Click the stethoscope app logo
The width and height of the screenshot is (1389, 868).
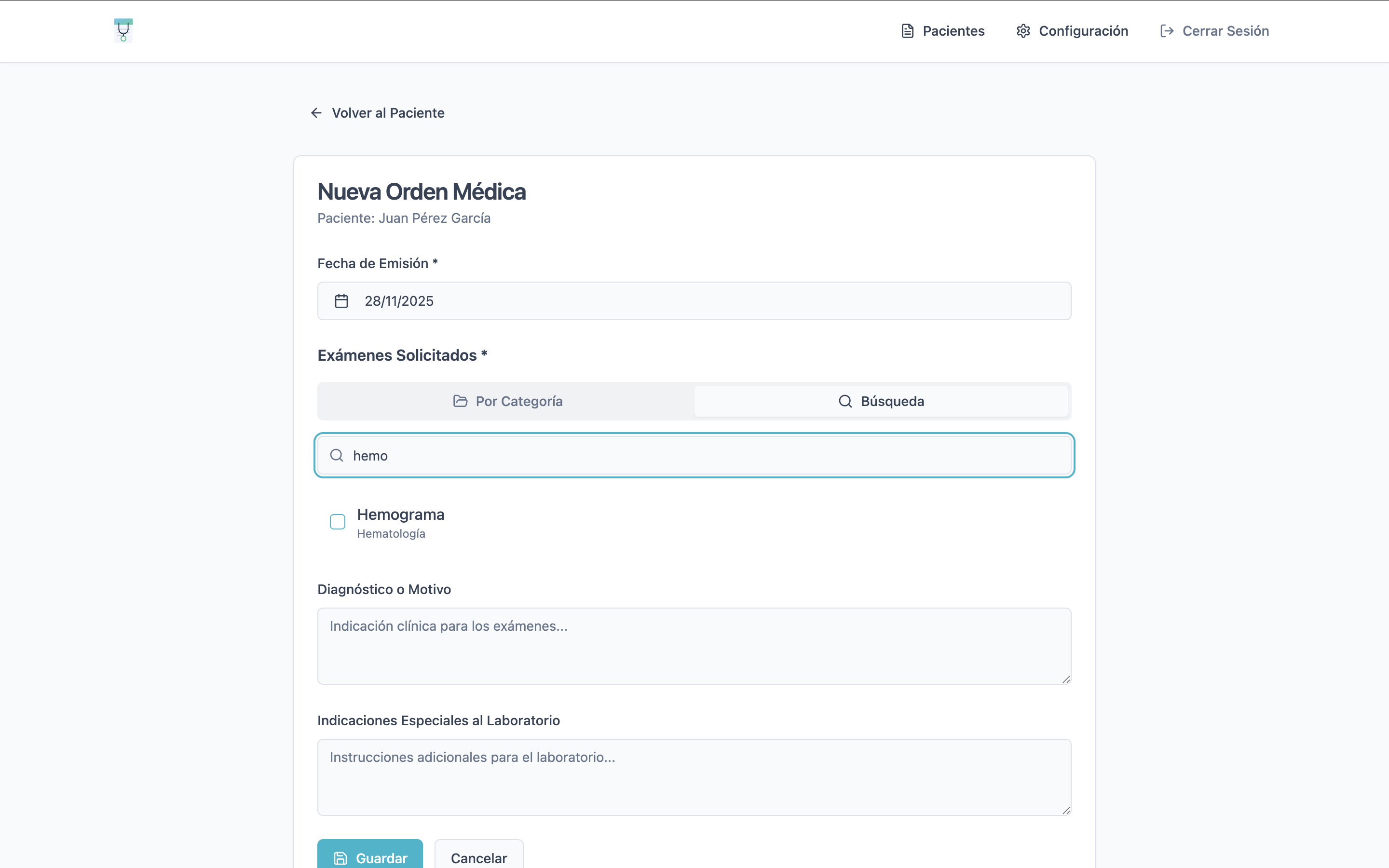[123, 30]
